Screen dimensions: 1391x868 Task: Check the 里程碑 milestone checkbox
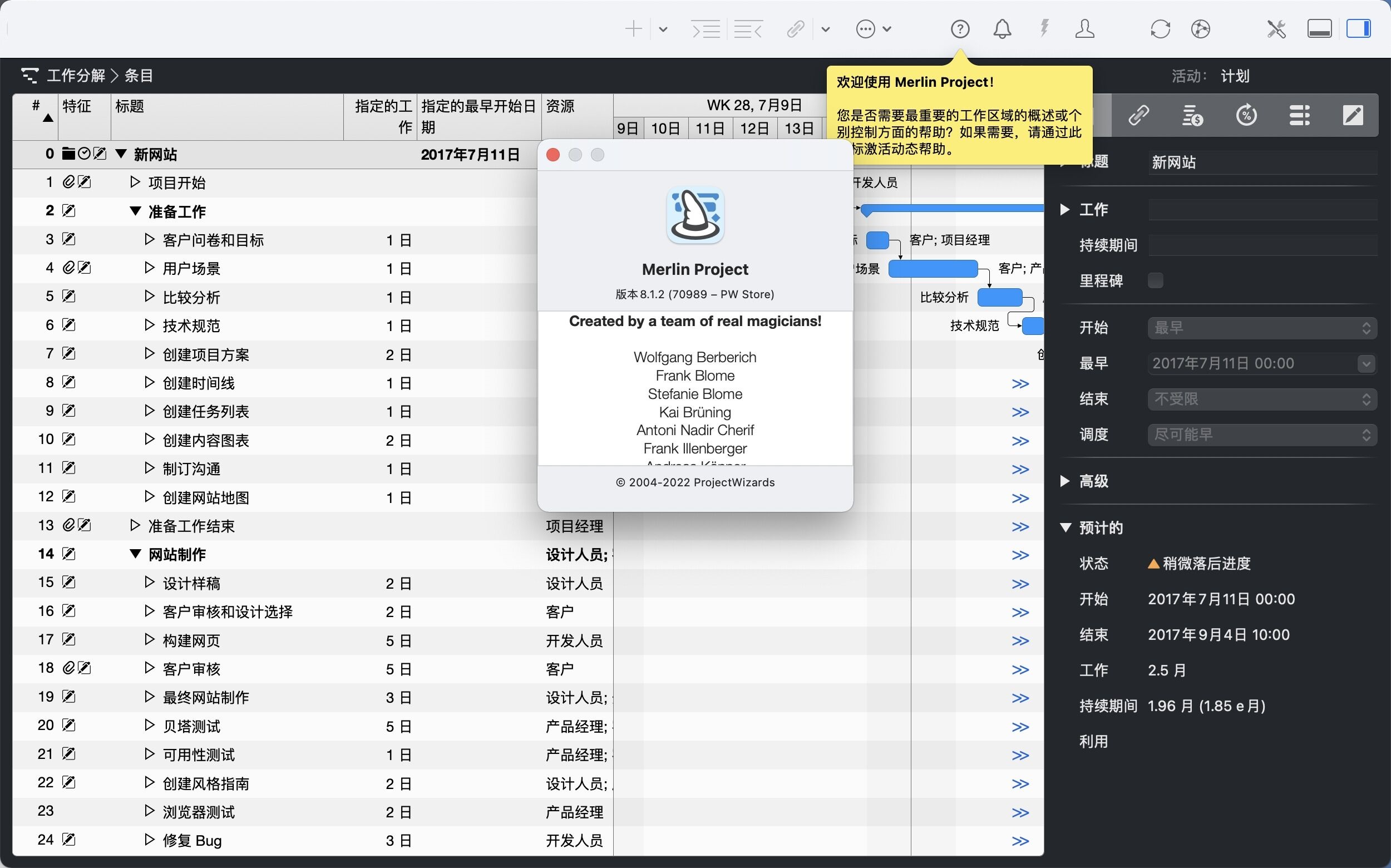click(x=1155, y=281)
